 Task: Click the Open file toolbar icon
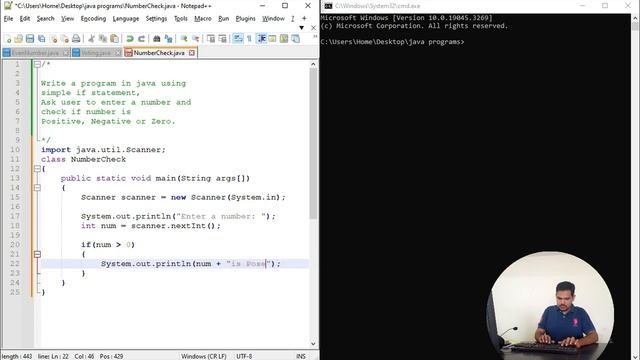pos(18,39)
